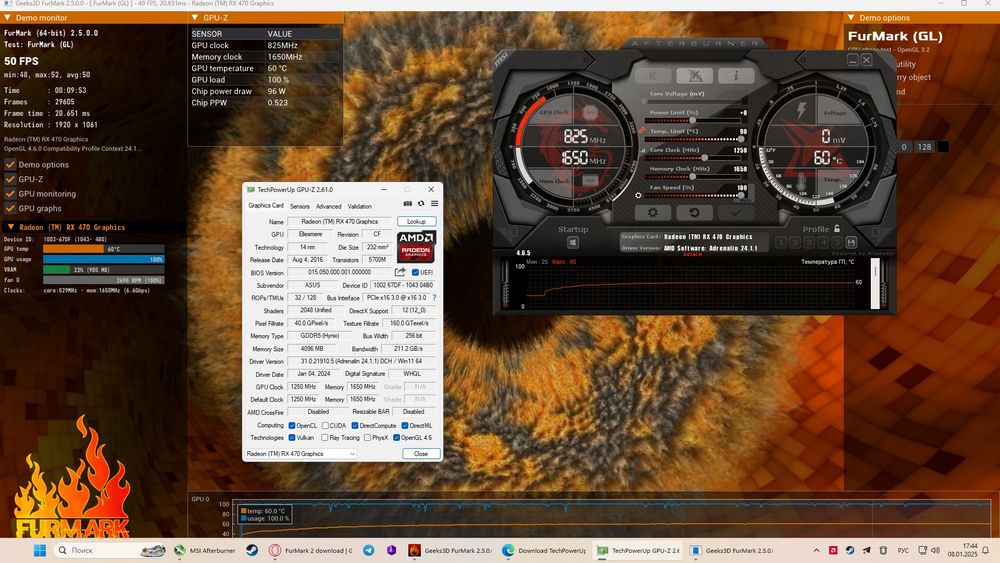Screen dimensions: 1000x563
Task: Click DETACH link in Afterburner
Action: point(692,254)
